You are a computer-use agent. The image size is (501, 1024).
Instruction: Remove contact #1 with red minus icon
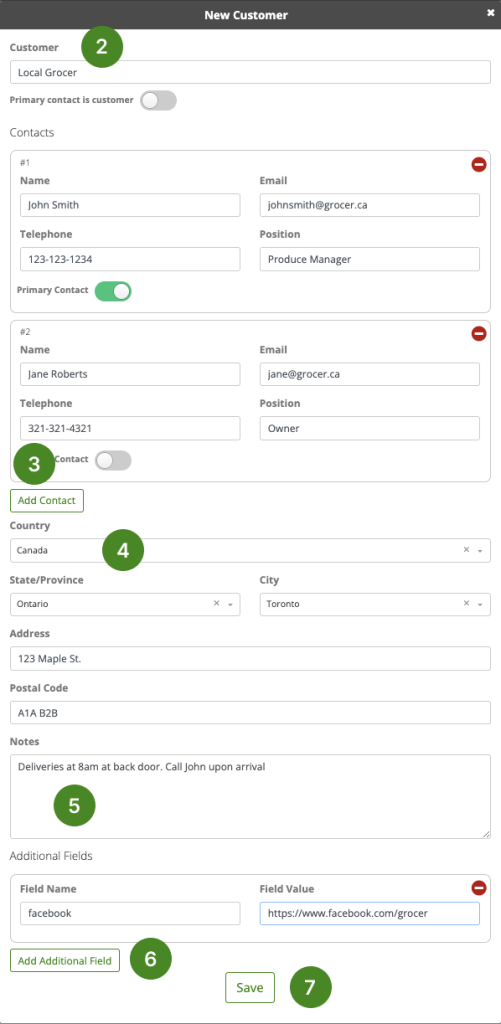pos(479,165)
